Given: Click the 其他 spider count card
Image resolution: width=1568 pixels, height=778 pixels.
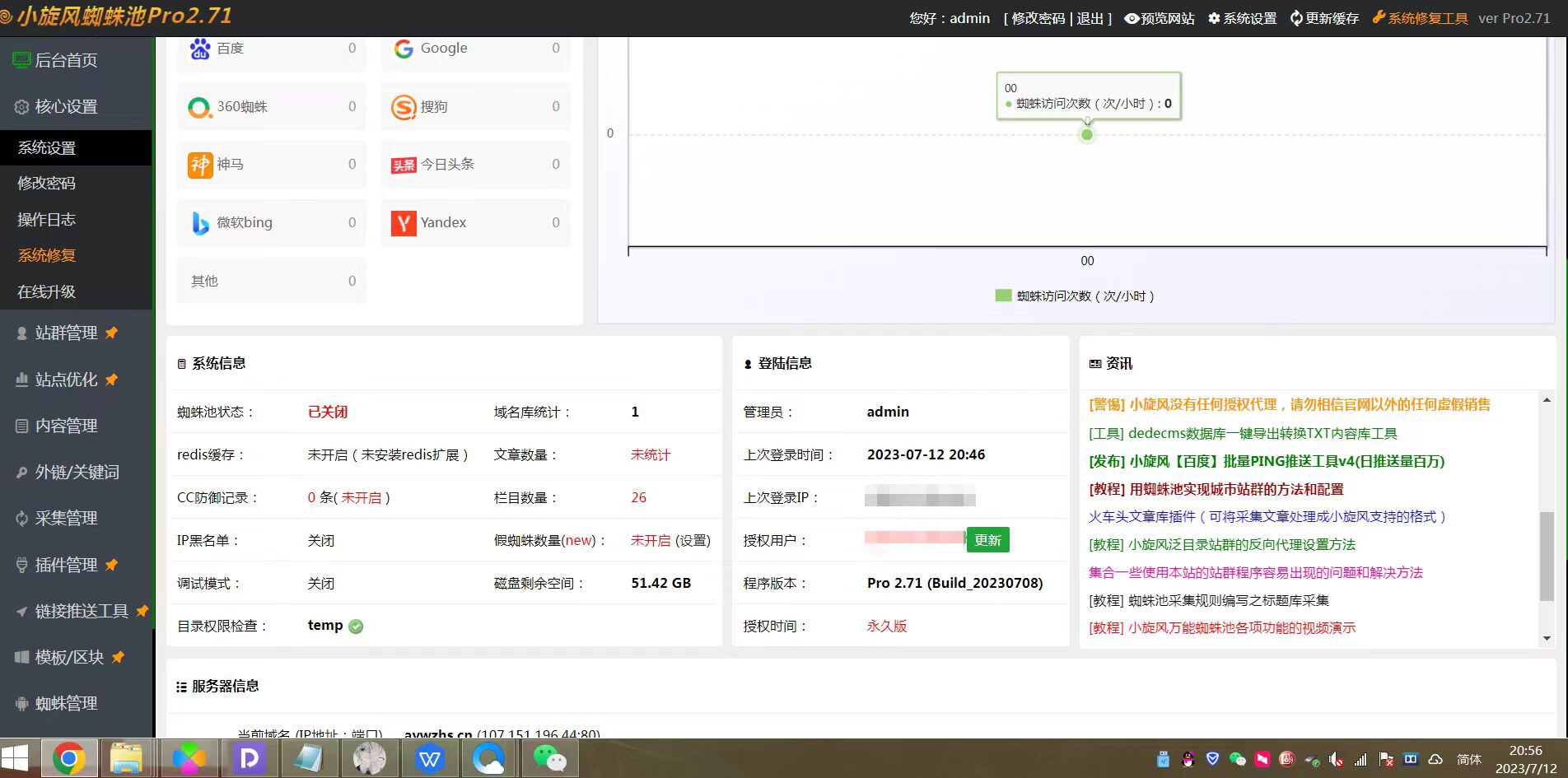Looking at the screenshot, I should [271, 281].
